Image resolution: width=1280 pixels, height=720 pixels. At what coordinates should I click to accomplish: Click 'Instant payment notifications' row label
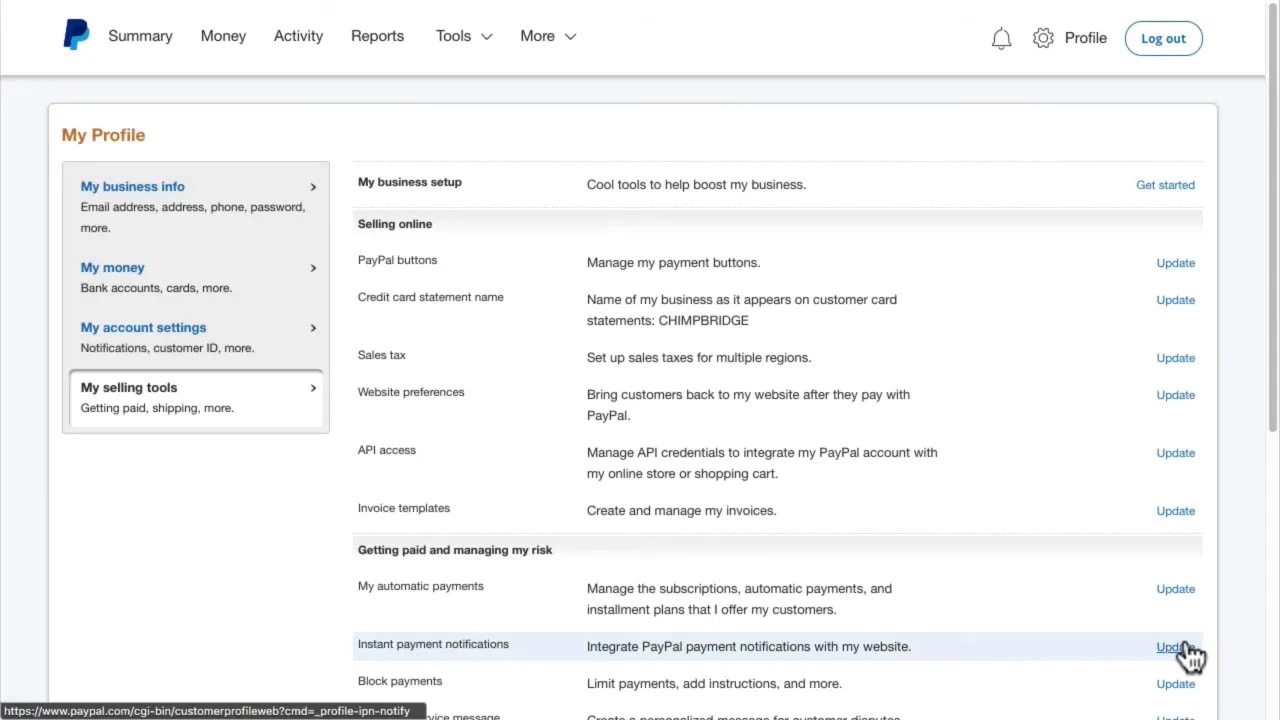point(433,644)
